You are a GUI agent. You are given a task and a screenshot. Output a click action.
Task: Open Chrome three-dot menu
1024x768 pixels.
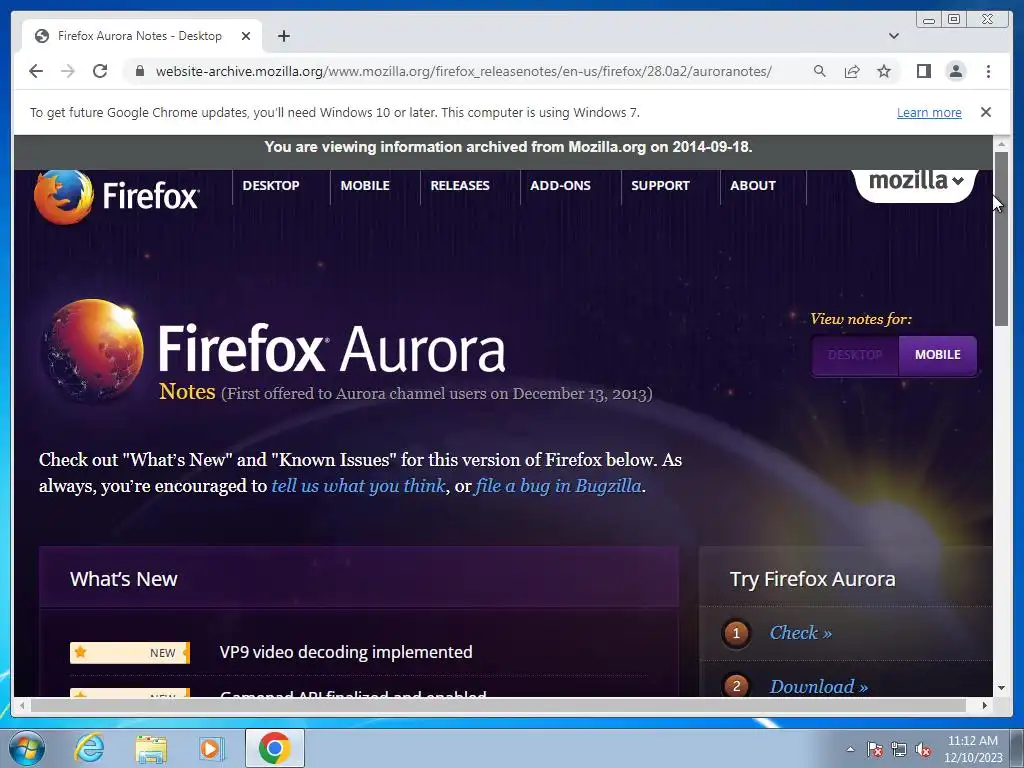(x=988, y=71)
